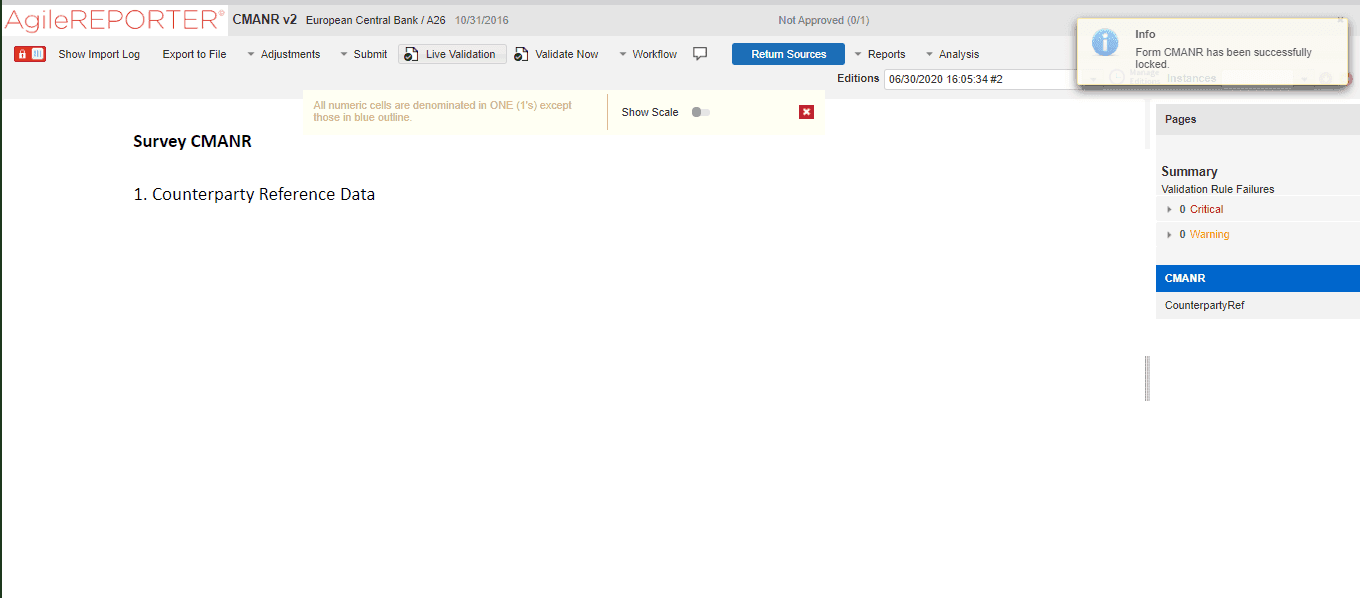Viewport: 1360px width, 598px height.
Task: Select CounterpartyRef in the Pages panel
Action: 1205,305
